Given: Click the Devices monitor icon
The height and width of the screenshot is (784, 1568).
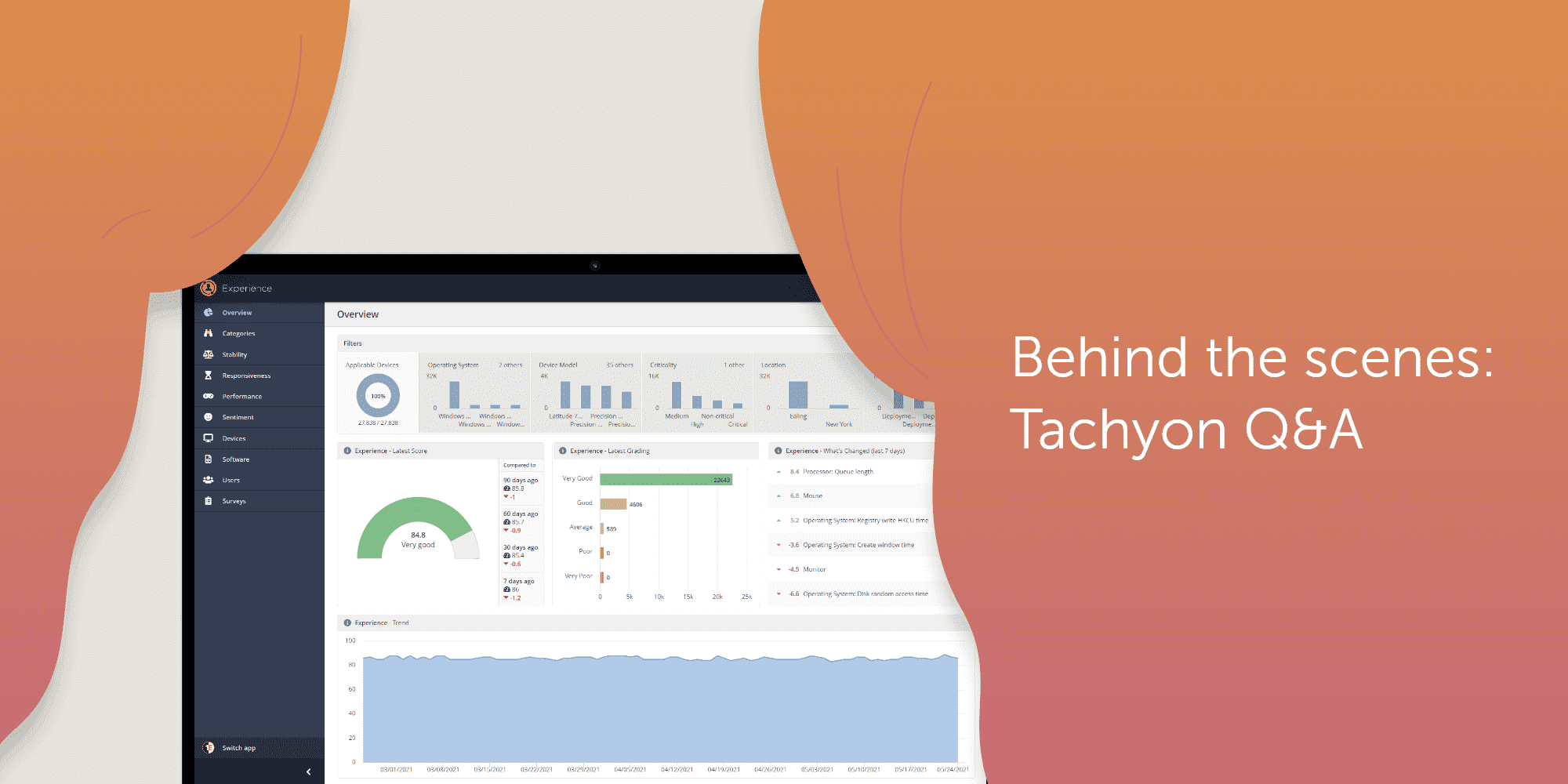Looking at the screenshot, I should [209, 438].
